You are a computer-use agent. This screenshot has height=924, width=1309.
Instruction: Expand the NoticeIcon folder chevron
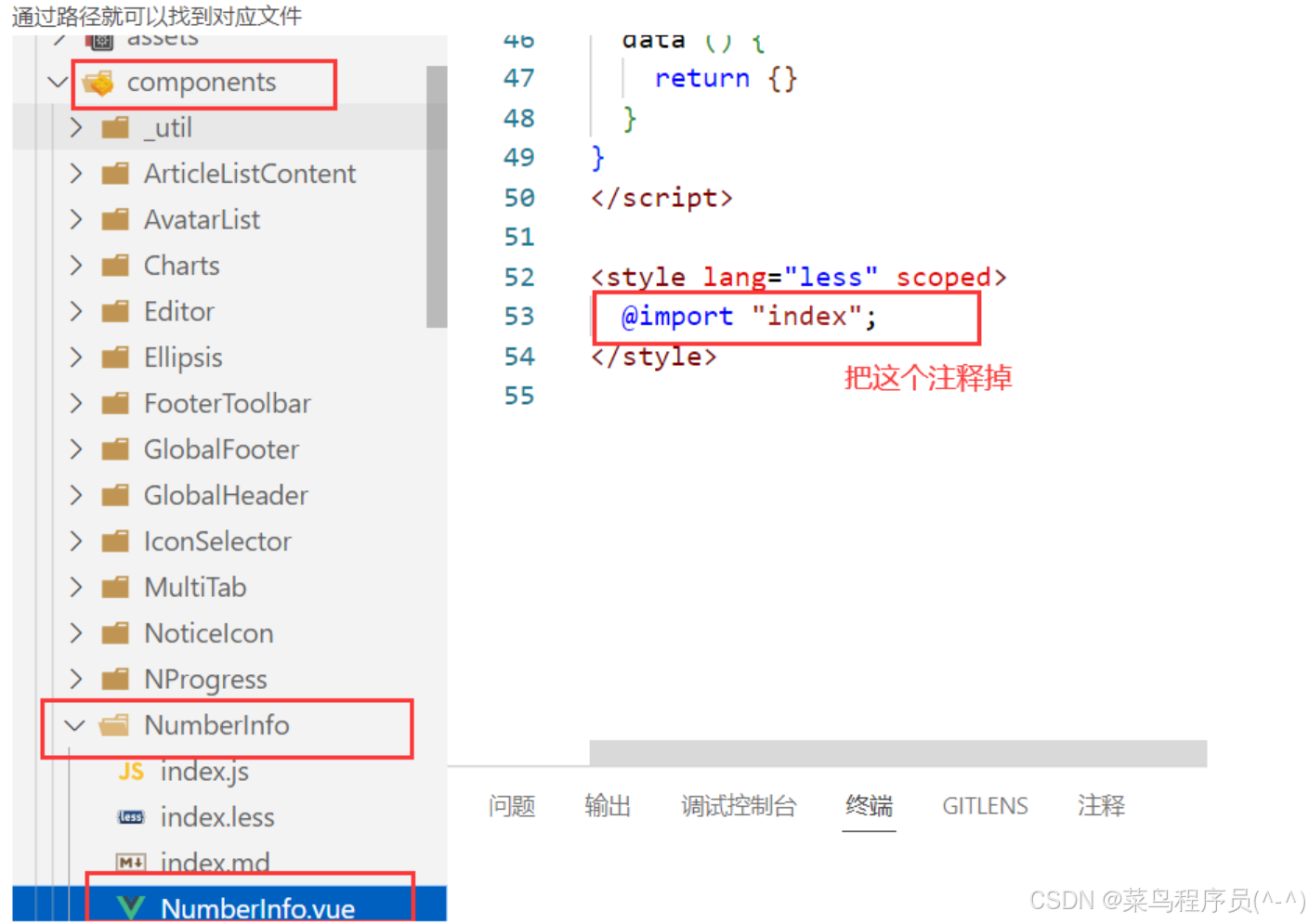tap(76, 633)
